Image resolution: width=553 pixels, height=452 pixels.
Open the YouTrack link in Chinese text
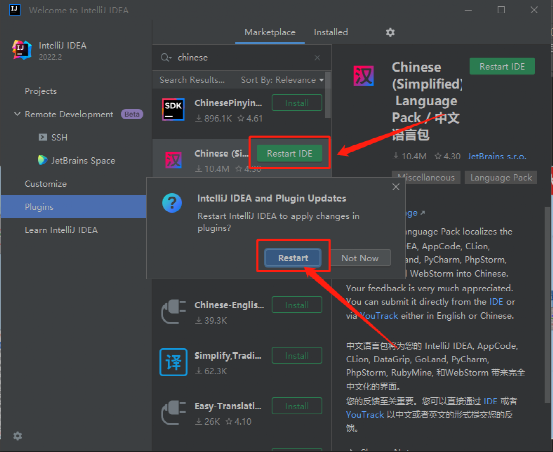point(365,415)
